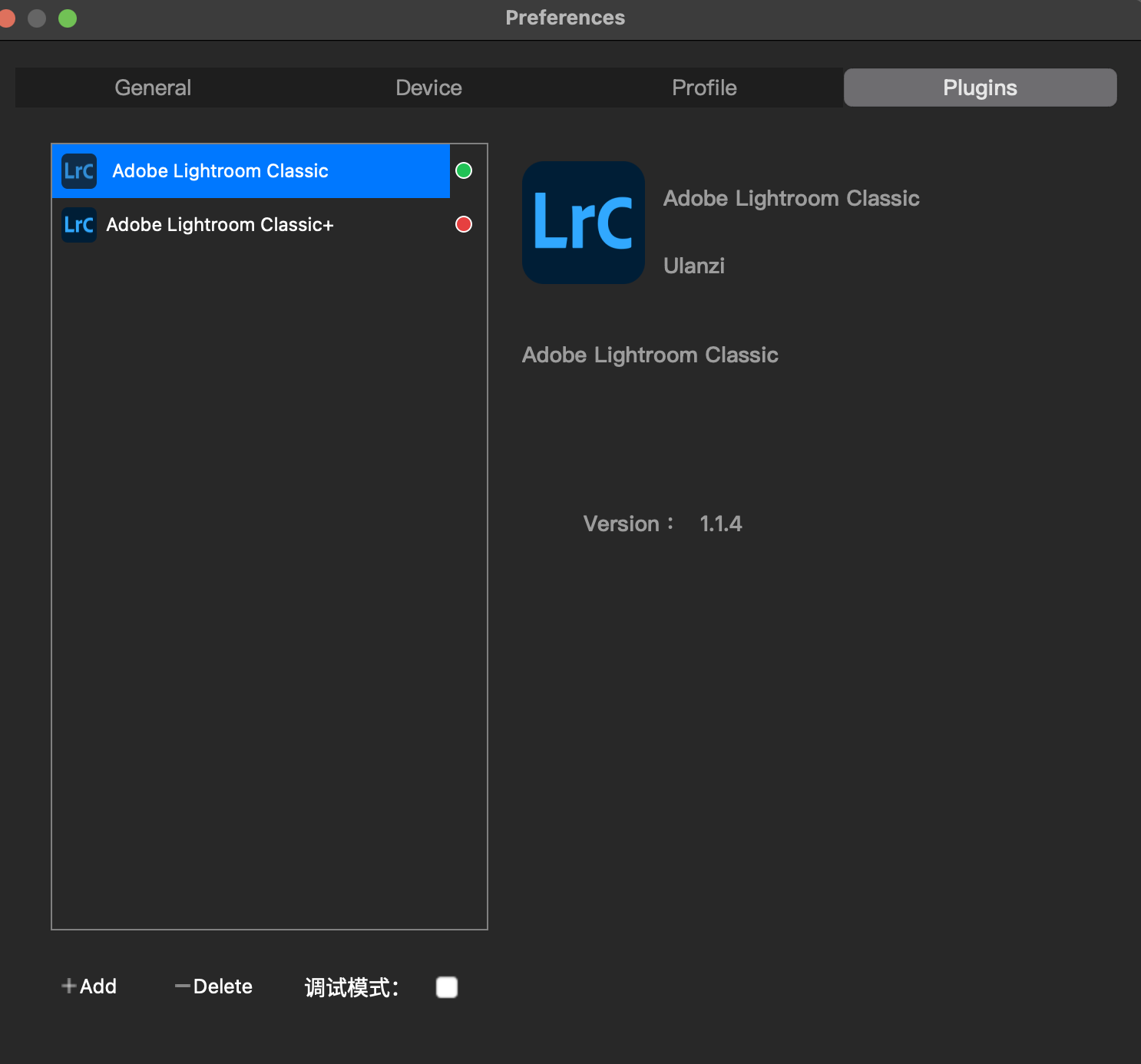Screen dimensions: 1141x1064
Task: Close the Preferences window
Action: (x=6, y=18)
